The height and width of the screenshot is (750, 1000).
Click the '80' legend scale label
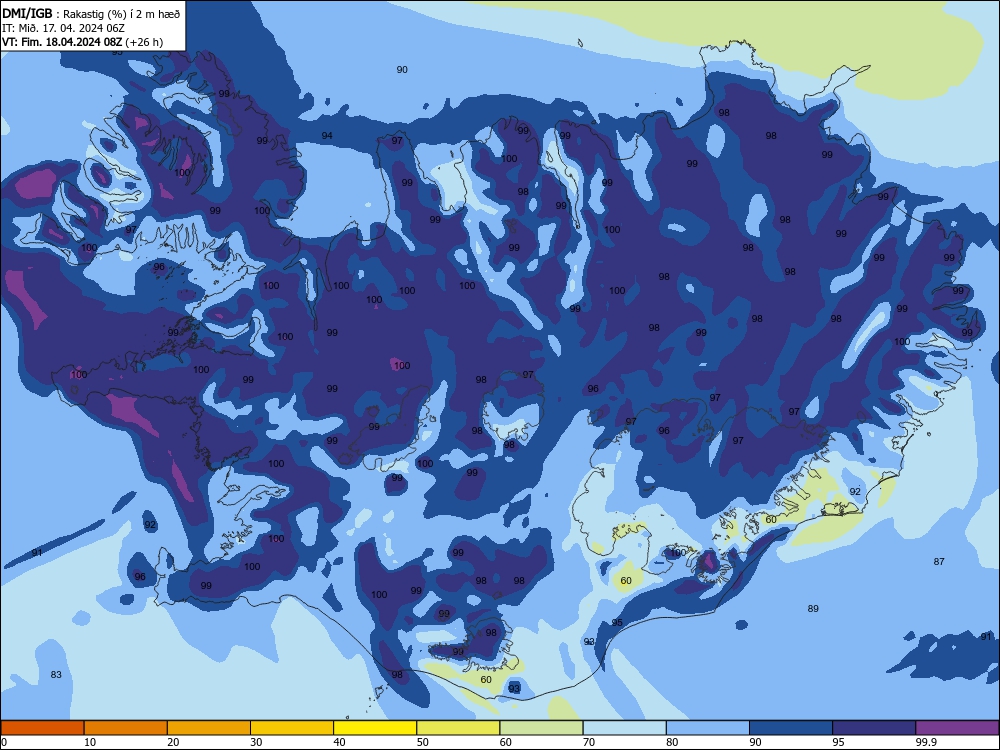[672, 742]
